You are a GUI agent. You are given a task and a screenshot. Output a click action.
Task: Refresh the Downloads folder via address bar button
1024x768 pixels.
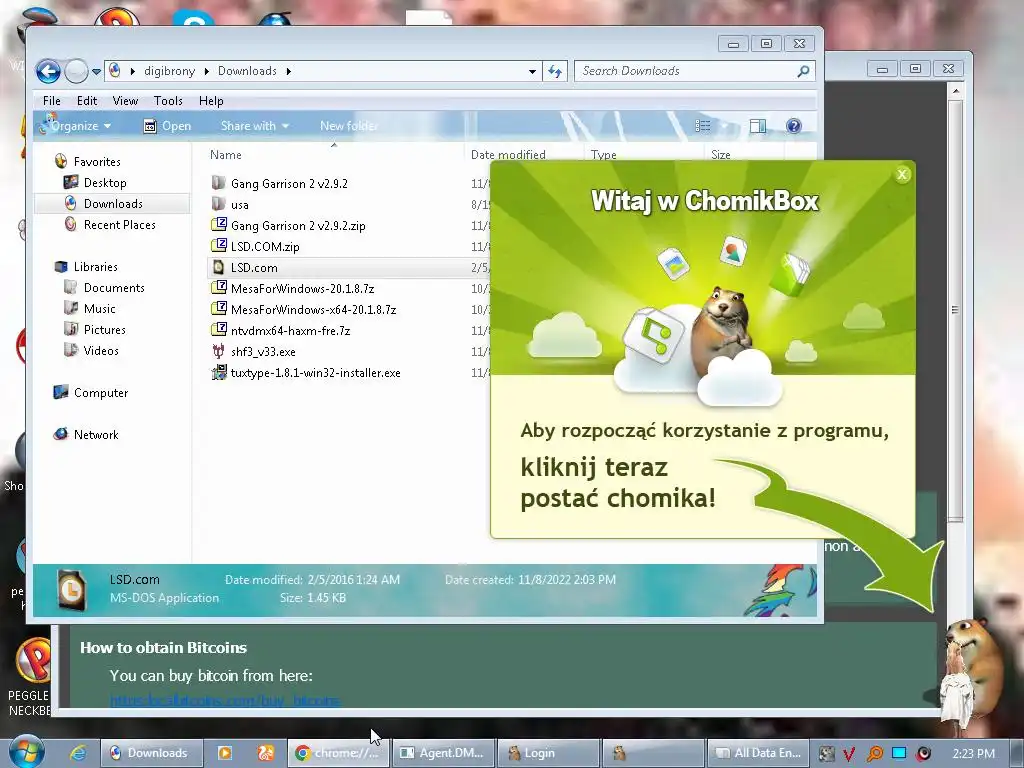555,71
